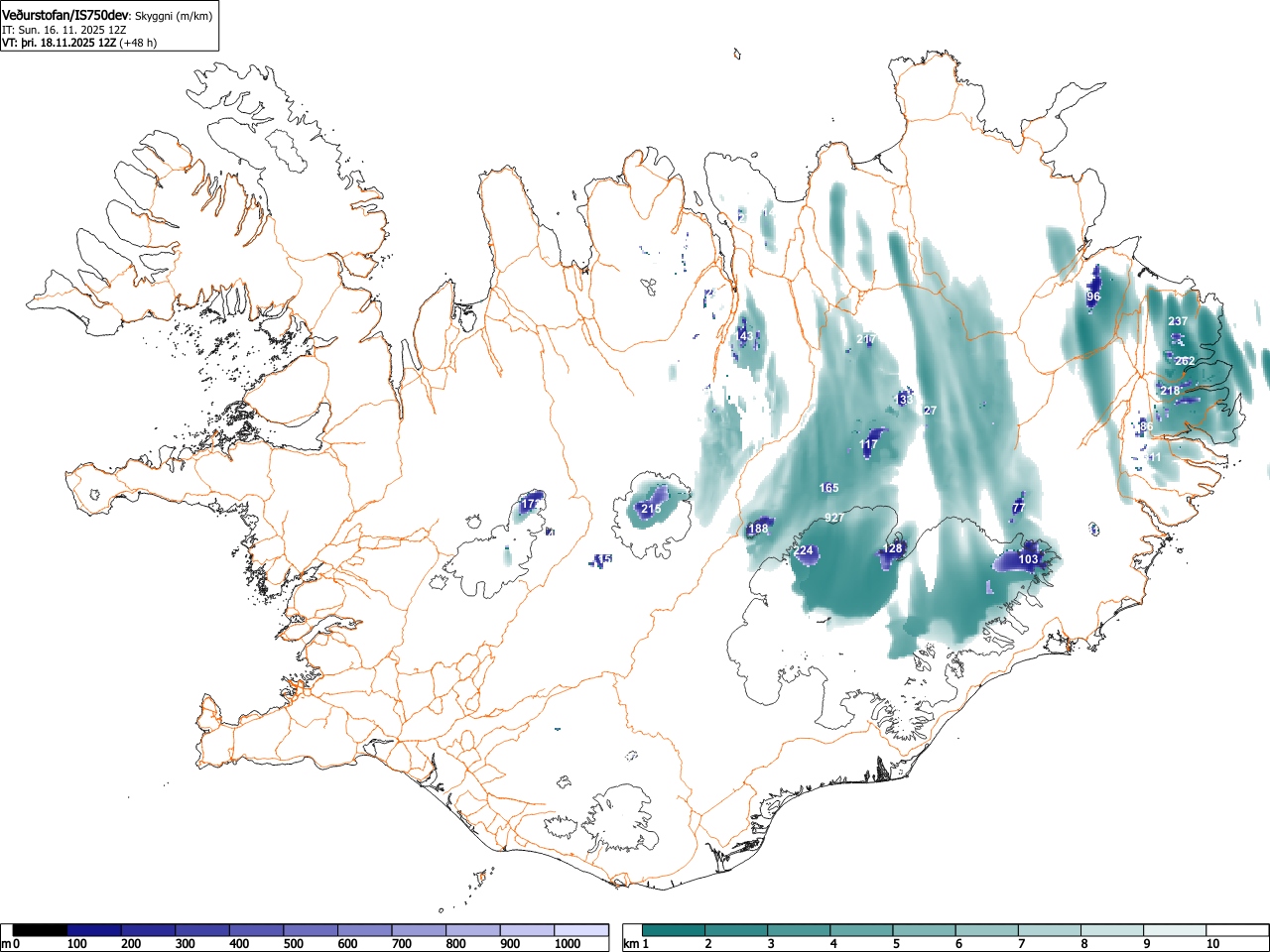Click the teal 5–6 km legend swatch
The height and width of the screenshot is (952, 1270).
[x=924, y=930]
